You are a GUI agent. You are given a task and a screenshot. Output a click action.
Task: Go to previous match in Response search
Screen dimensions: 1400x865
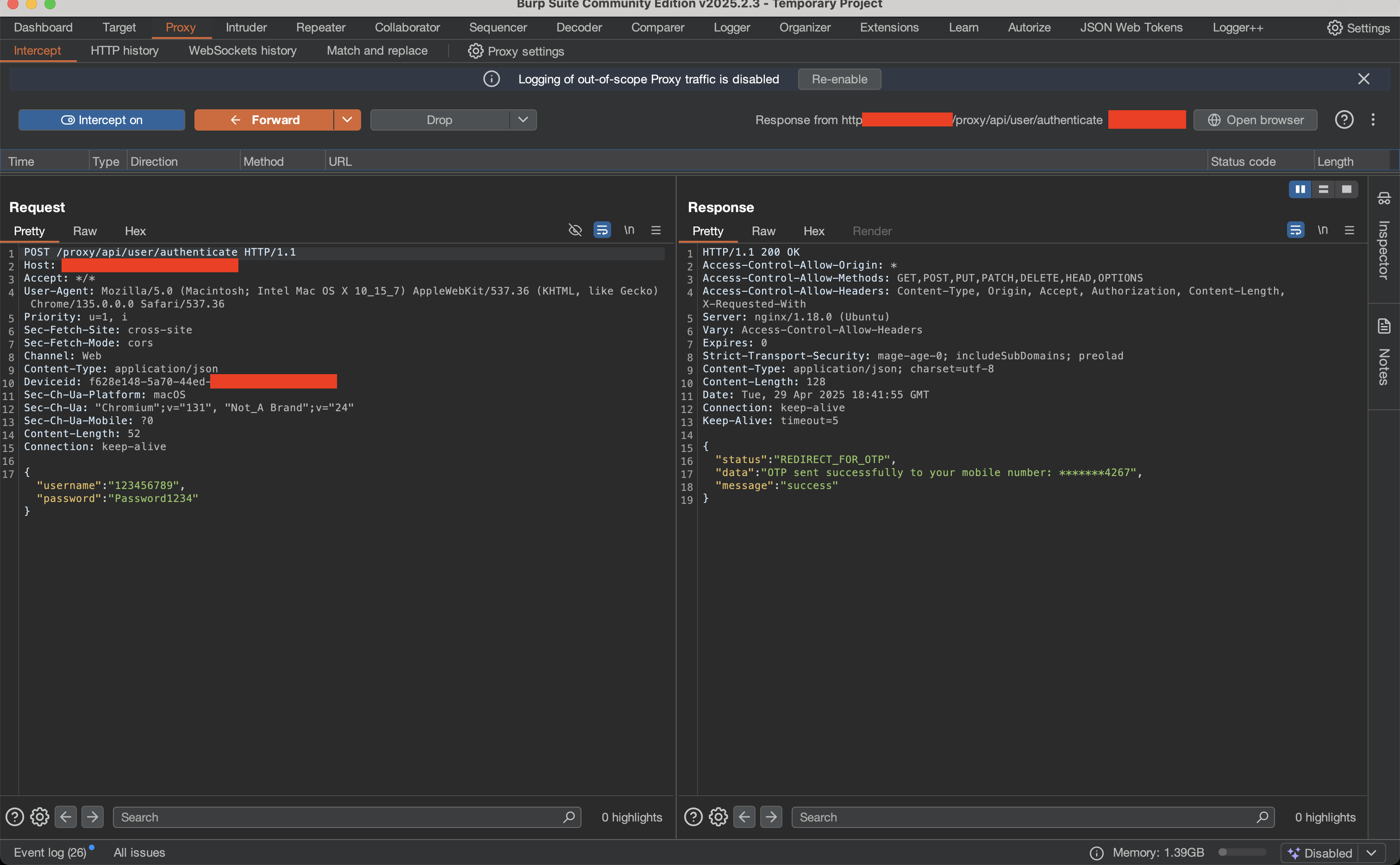click(744, 817)
